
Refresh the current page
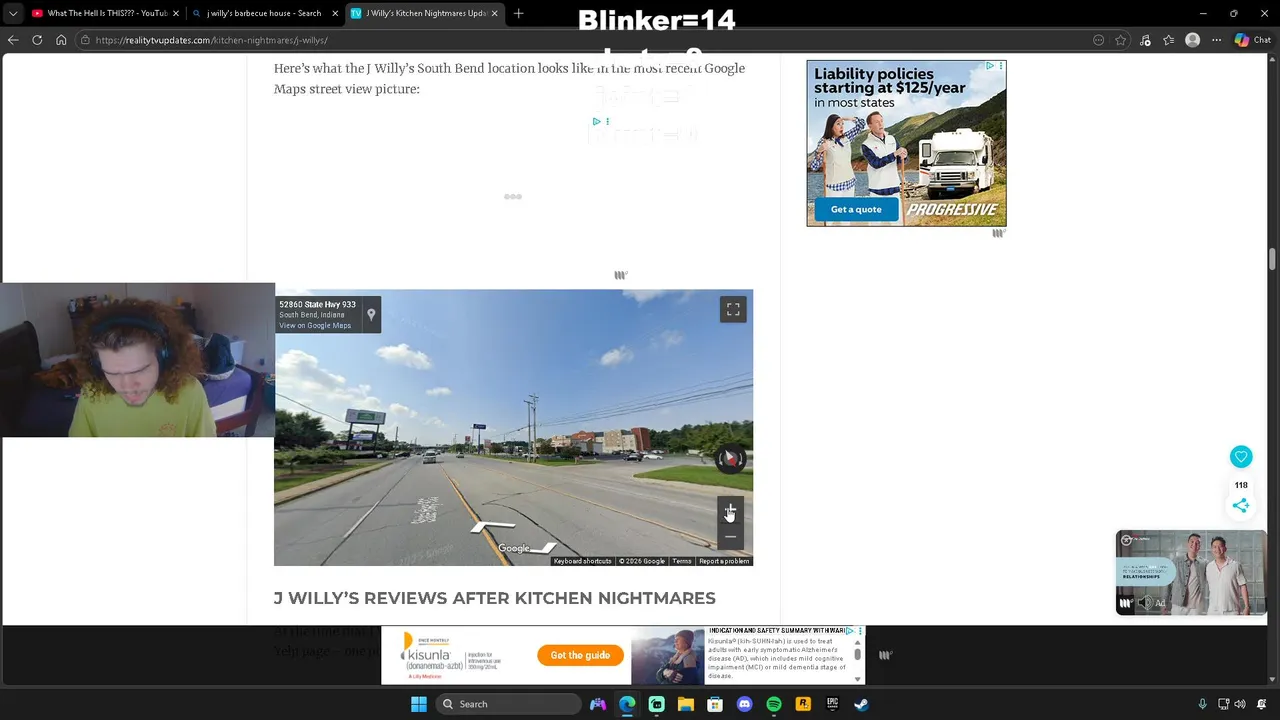pyautogui.click(x=37, y=40)
